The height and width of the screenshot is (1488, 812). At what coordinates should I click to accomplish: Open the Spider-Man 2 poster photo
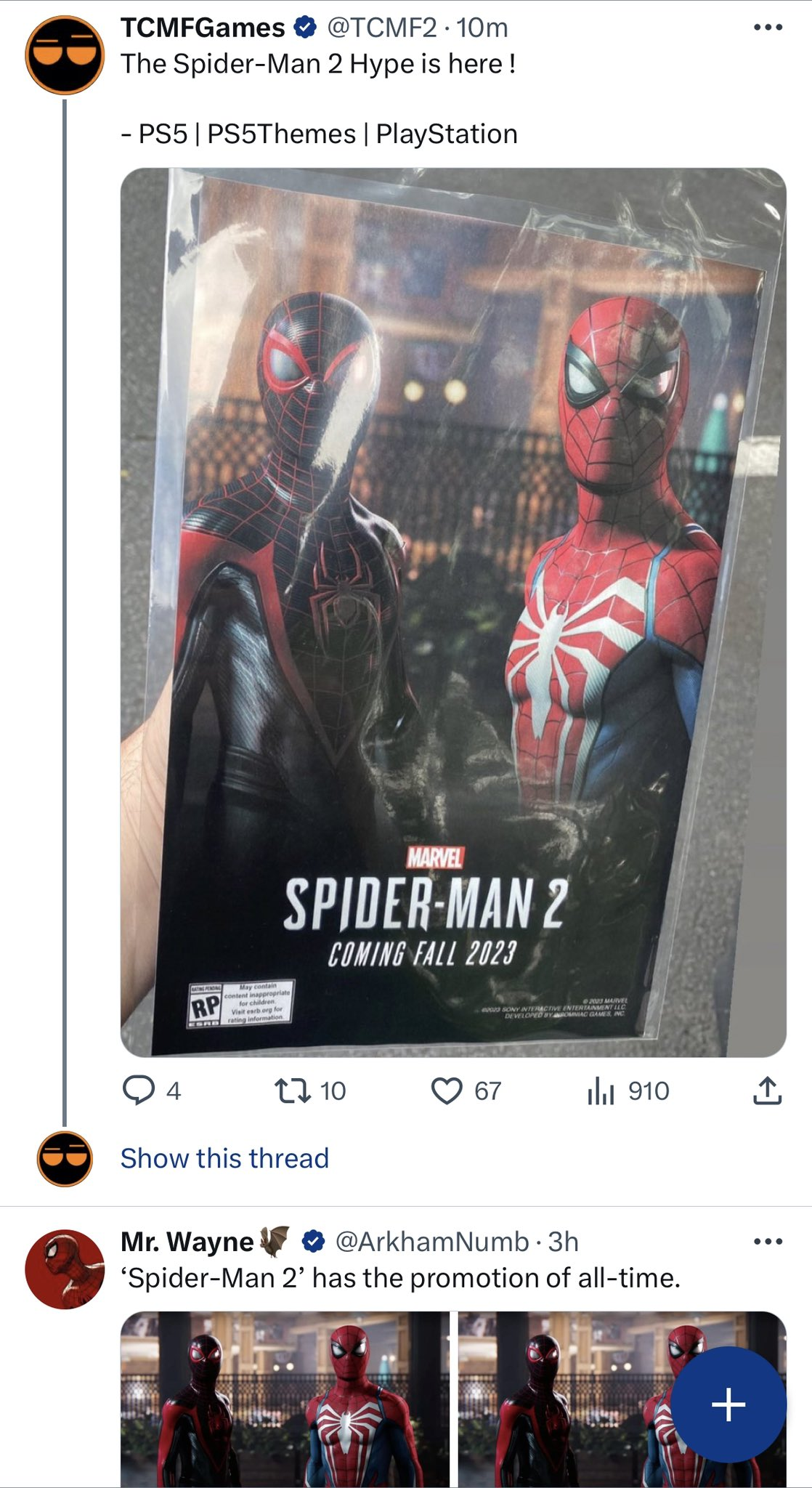(453, 612)
